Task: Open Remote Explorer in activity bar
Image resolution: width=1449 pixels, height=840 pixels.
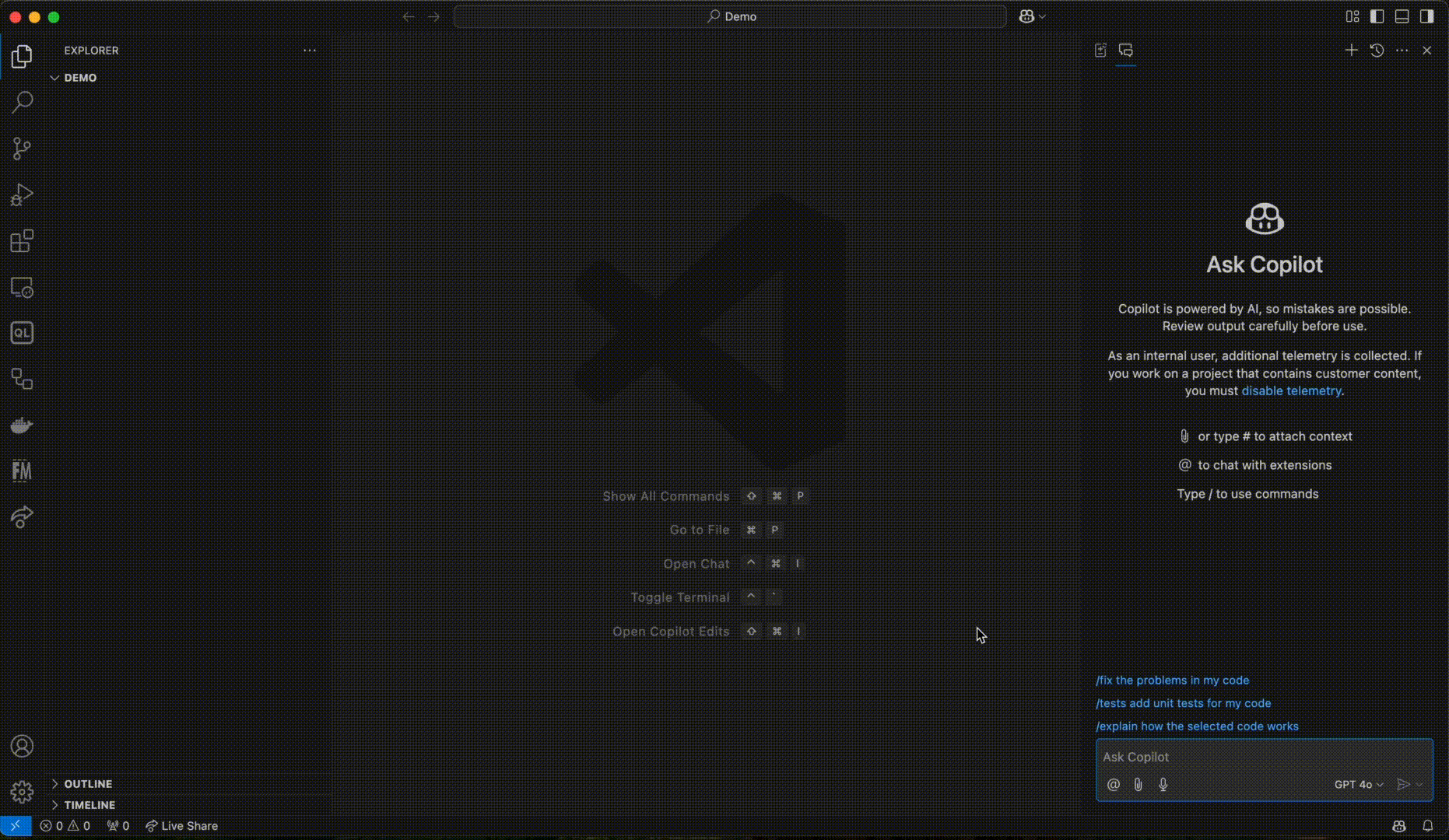Action: pos(22,287)
